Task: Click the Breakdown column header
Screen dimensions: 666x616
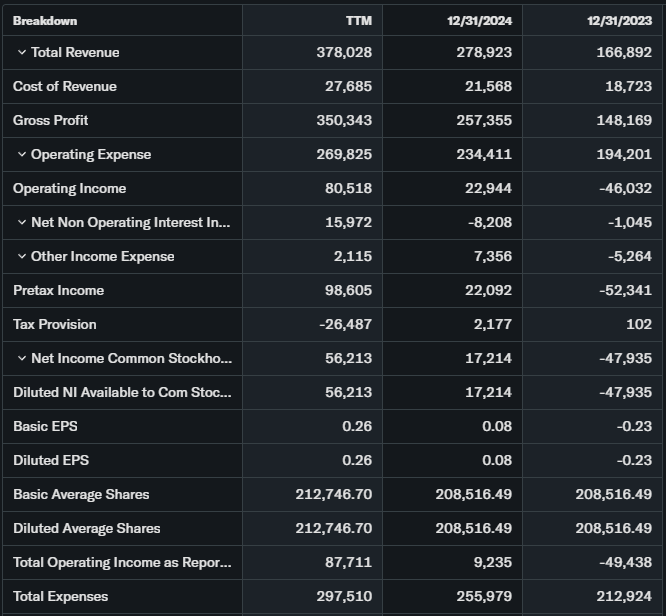Action: [45, 20]
